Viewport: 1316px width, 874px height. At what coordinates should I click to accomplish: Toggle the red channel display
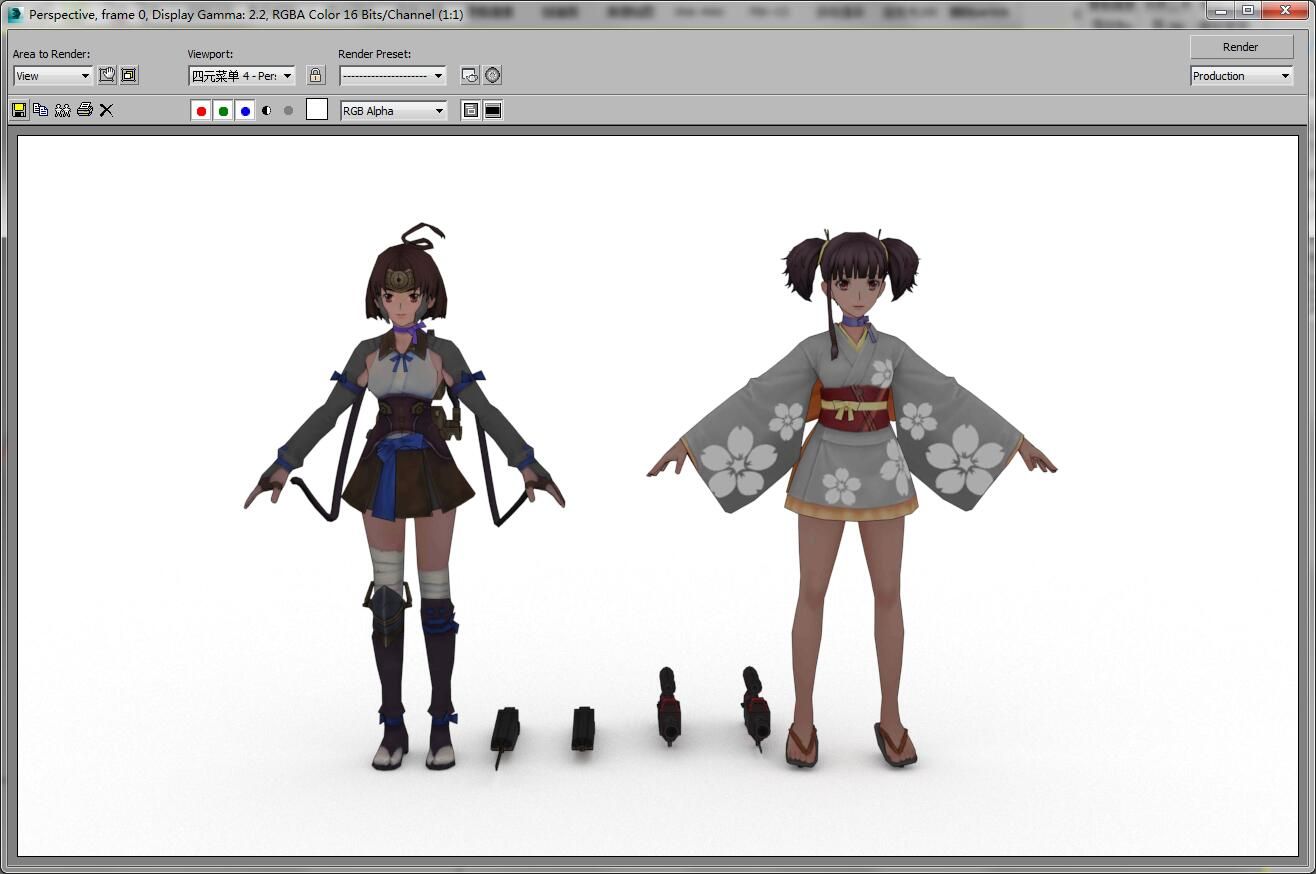(201, 111)
